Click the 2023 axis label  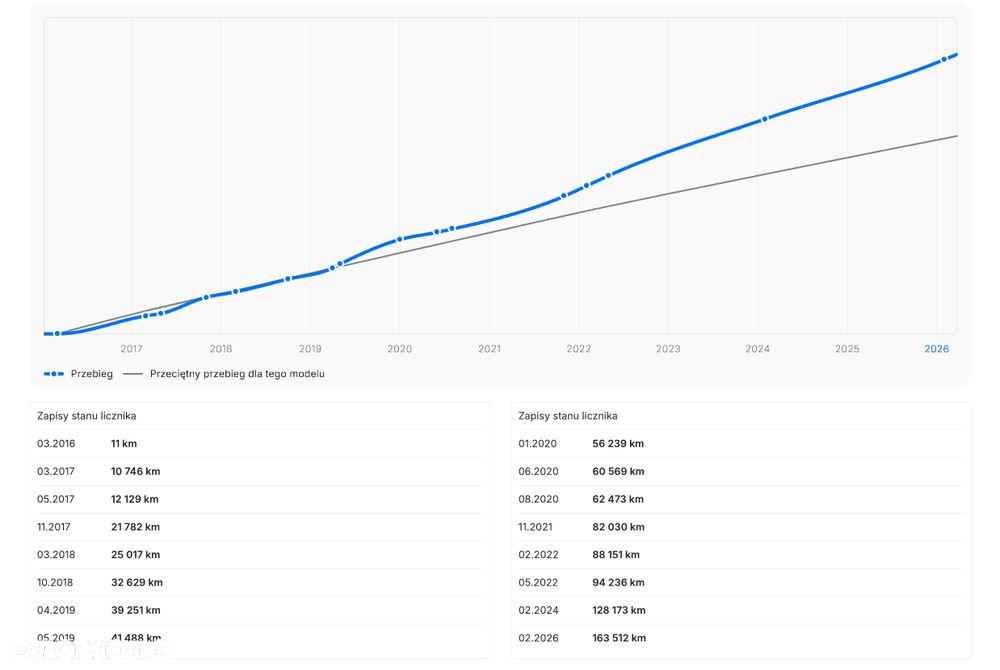click(668, 349)
